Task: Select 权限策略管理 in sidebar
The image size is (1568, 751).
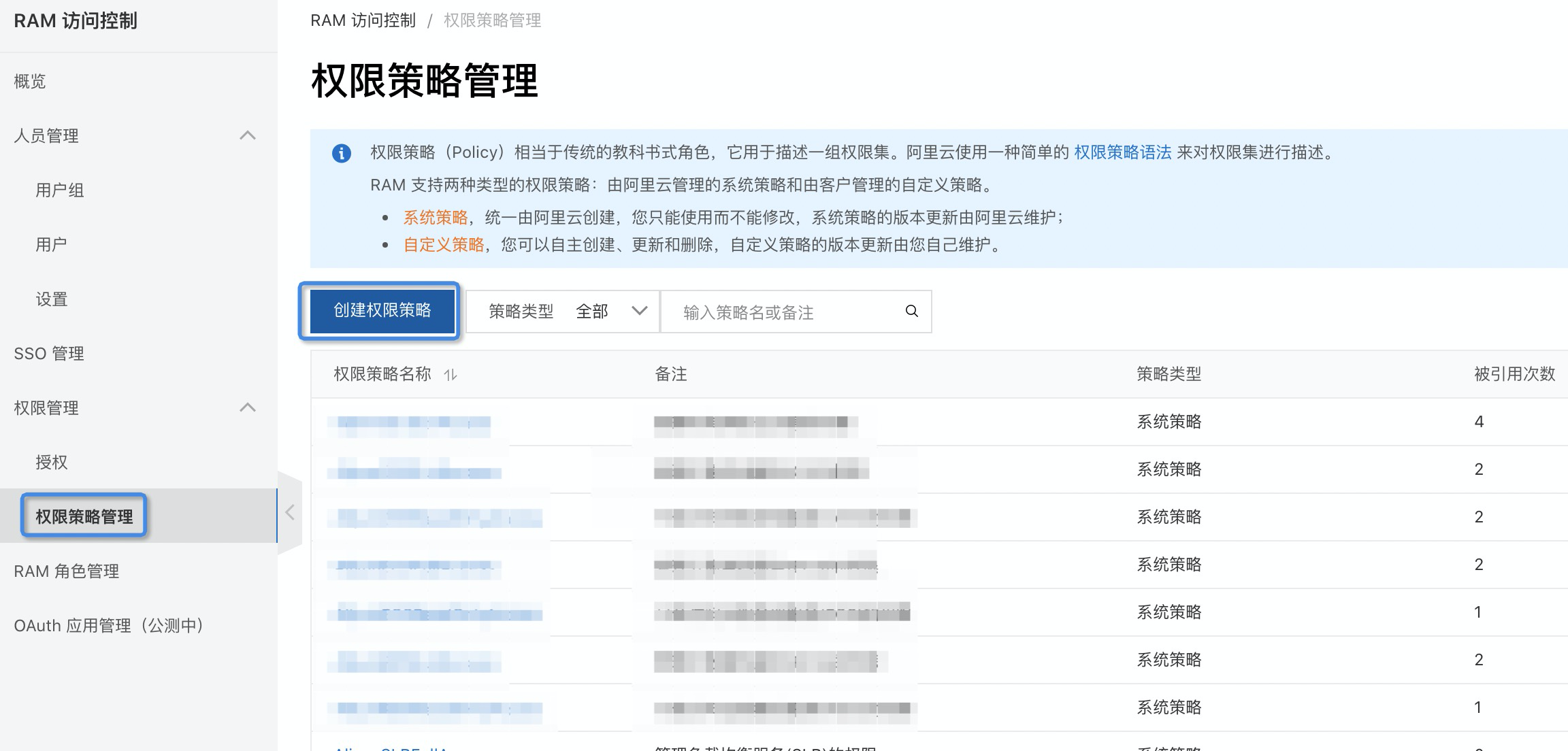Action: [x=84, y=516]
